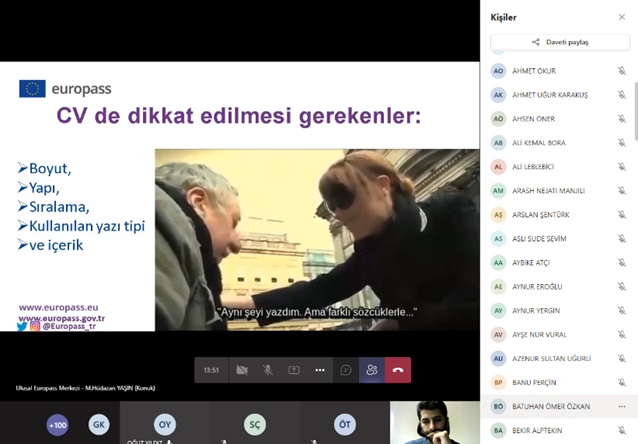Select participant AYBİKE ATÇI
638x444 pixels.
point(559,262)
